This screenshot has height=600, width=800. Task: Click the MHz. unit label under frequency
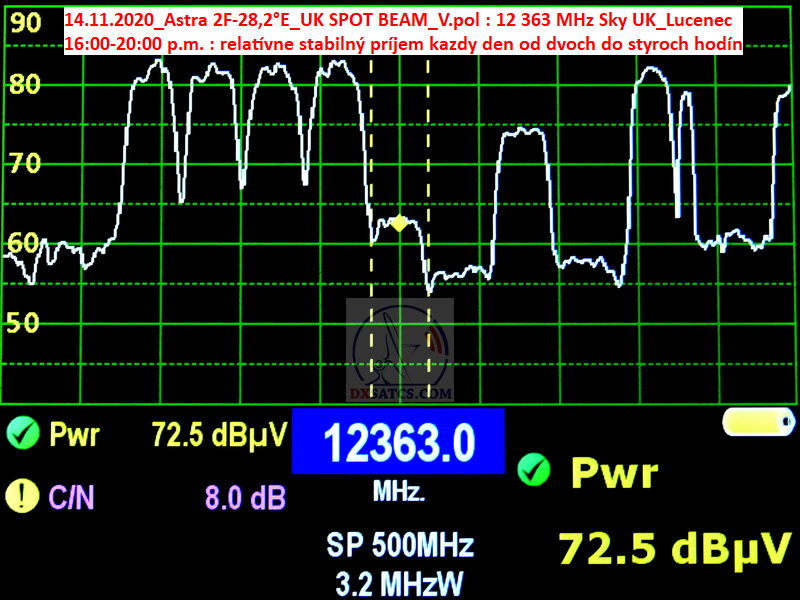399,492
